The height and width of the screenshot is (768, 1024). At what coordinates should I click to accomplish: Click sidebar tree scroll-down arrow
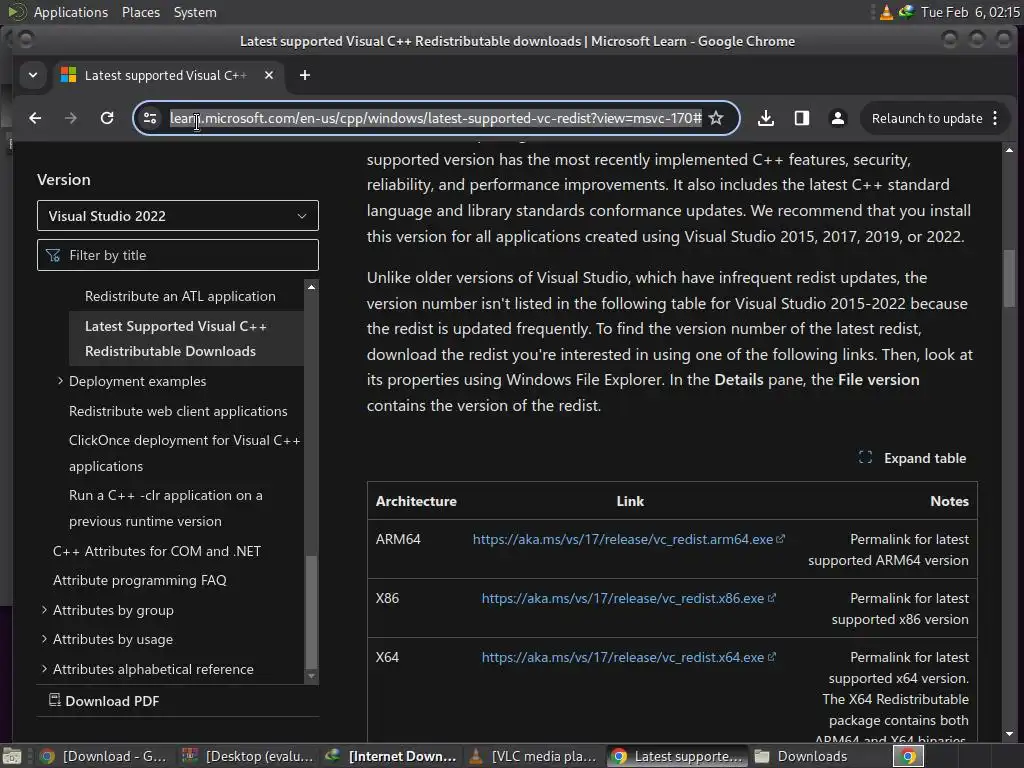(x=312, y=676)
